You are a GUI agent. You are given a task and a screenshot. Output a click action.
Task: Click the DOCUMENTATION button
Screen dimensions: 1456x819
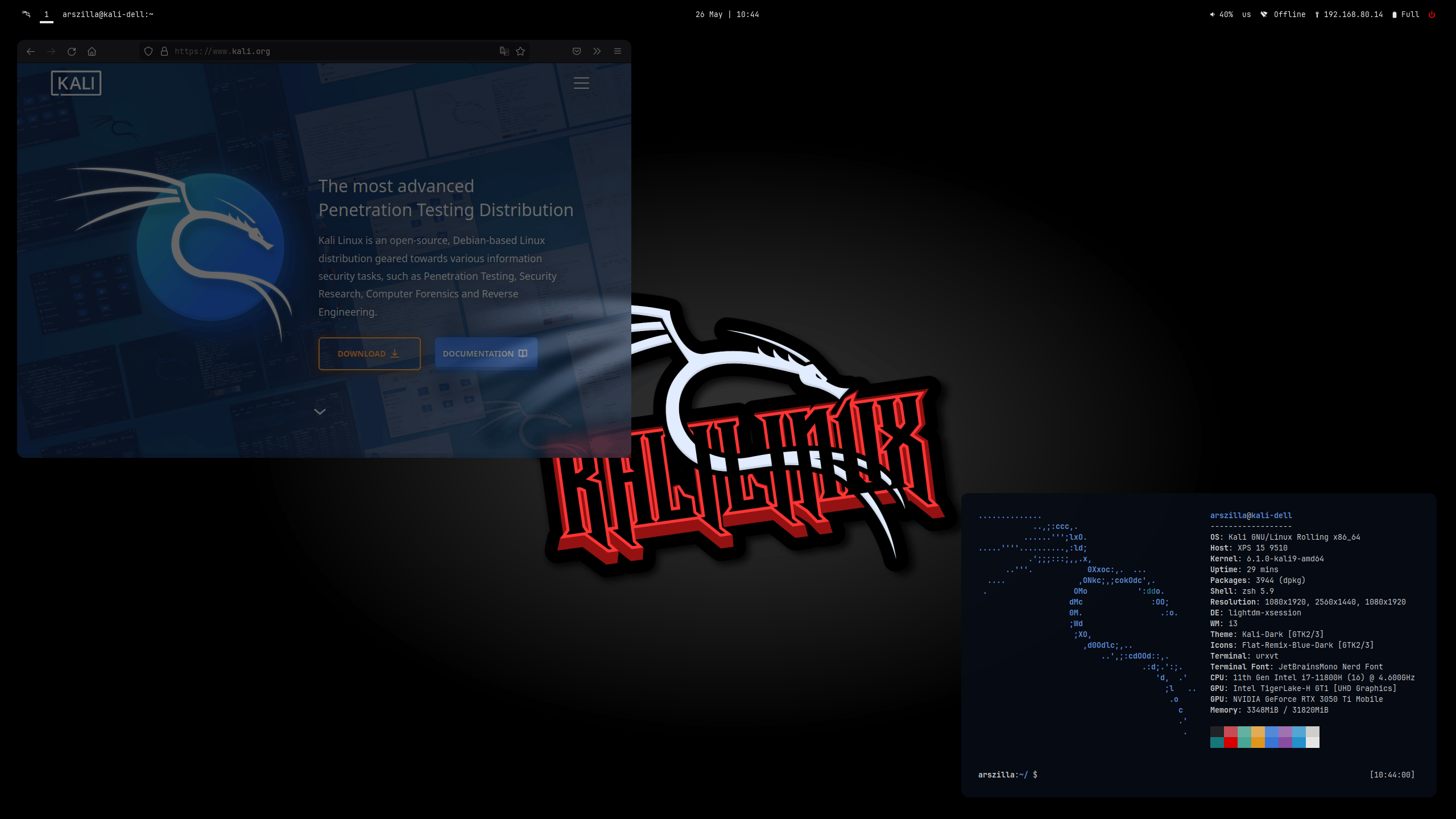tap(486, 353)
